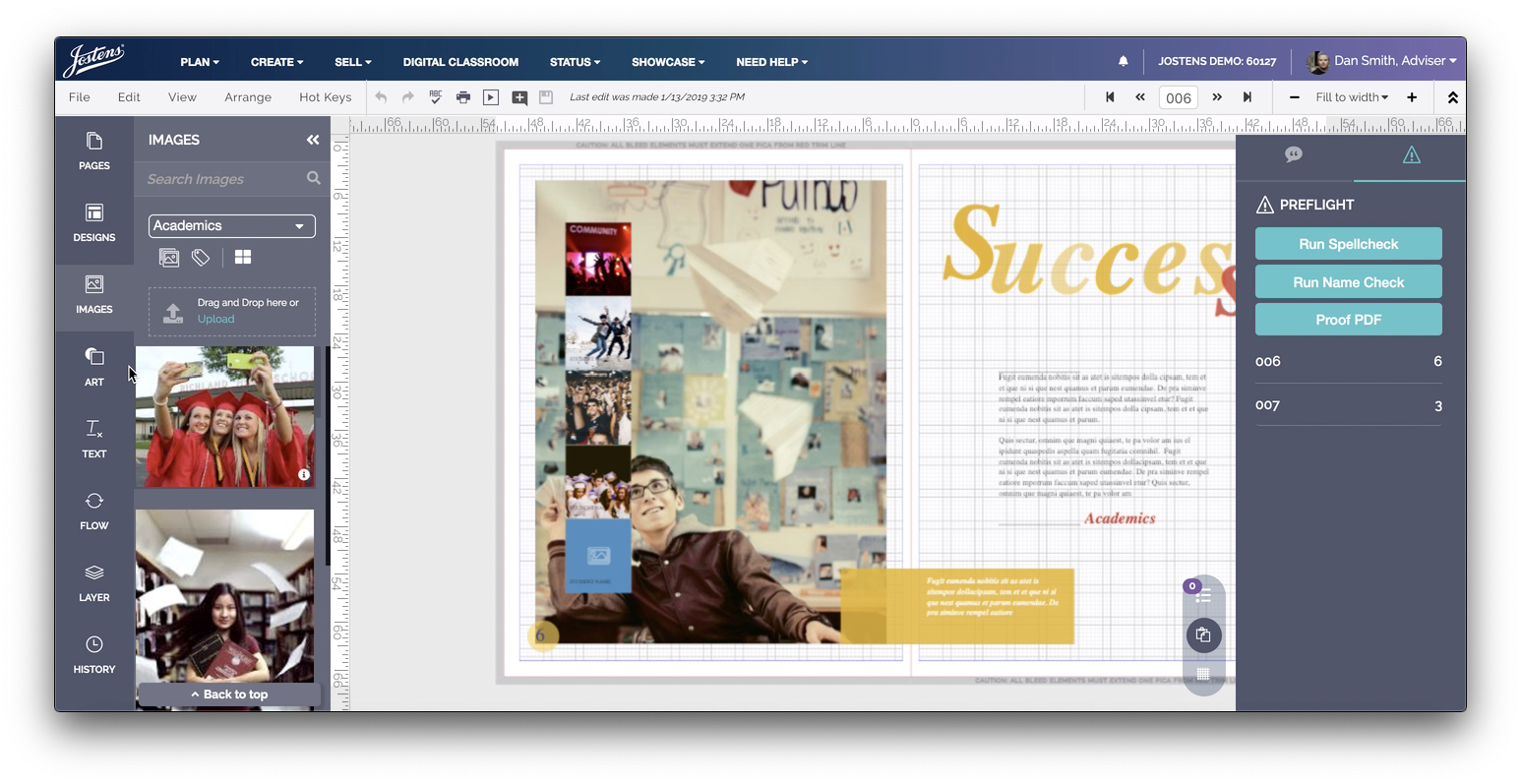
Task: Open the Text tool panel
Action: tap(94, 440)
